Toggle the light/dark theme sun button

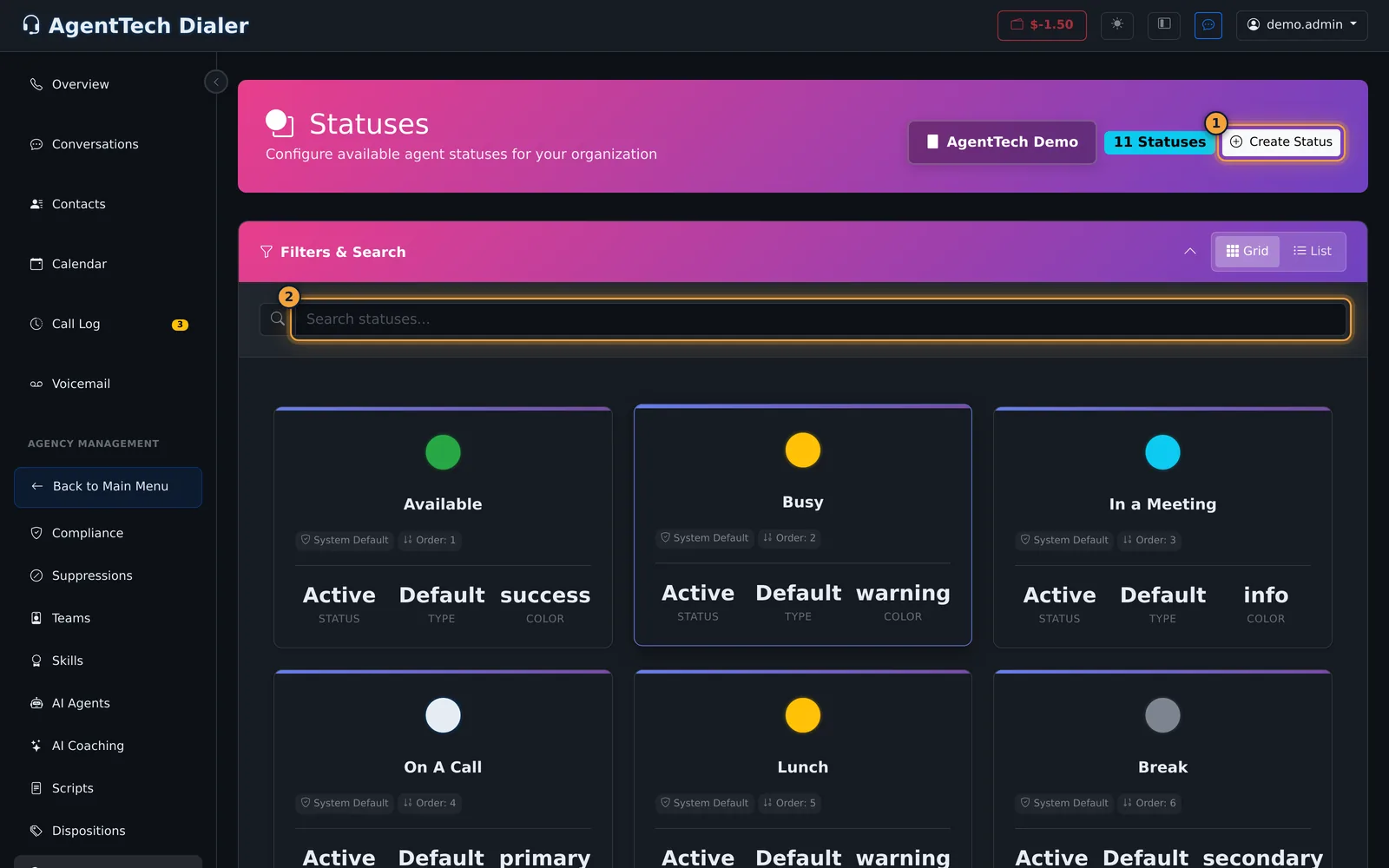[x=1117, y=25]
